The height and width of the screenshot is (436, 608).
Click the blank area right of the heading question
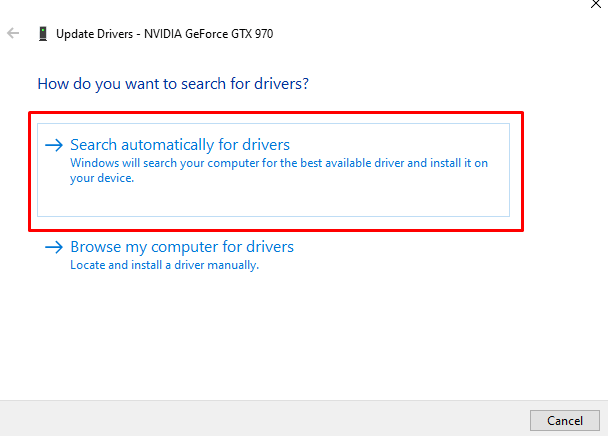(450, 84)
